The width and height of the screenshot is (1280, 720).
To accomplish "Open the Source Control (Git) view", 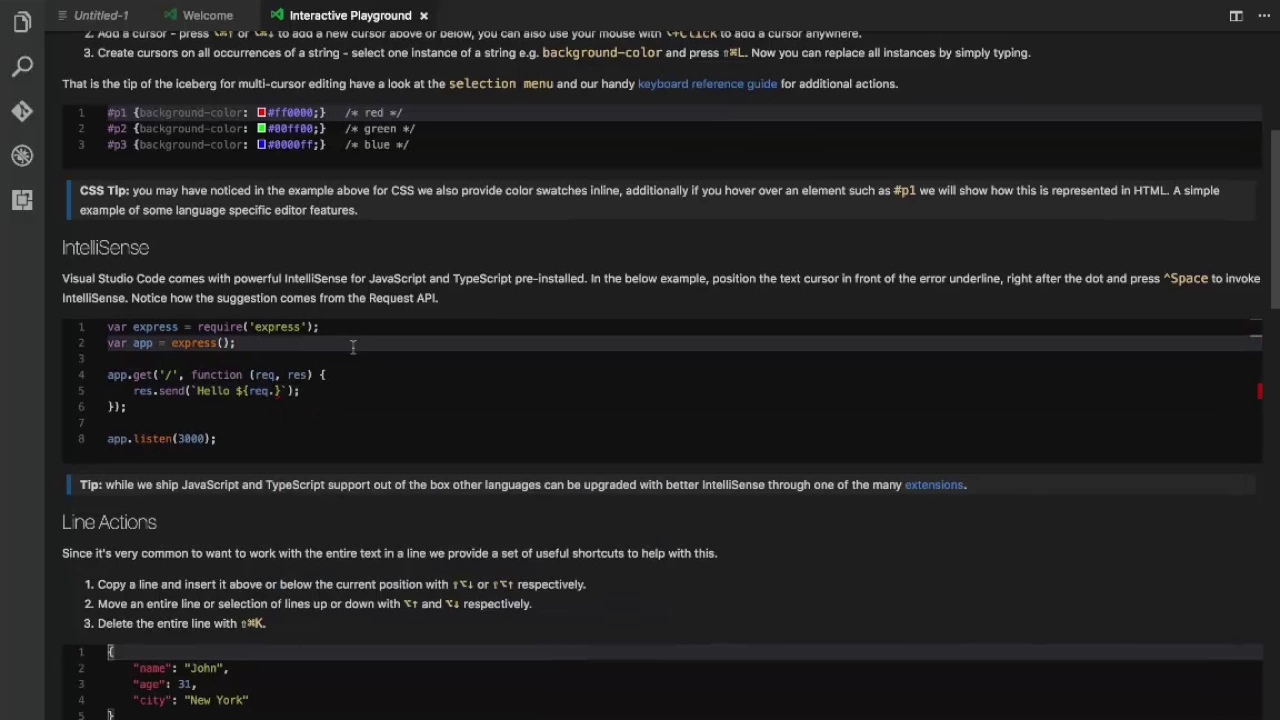I will click(22, 111).
